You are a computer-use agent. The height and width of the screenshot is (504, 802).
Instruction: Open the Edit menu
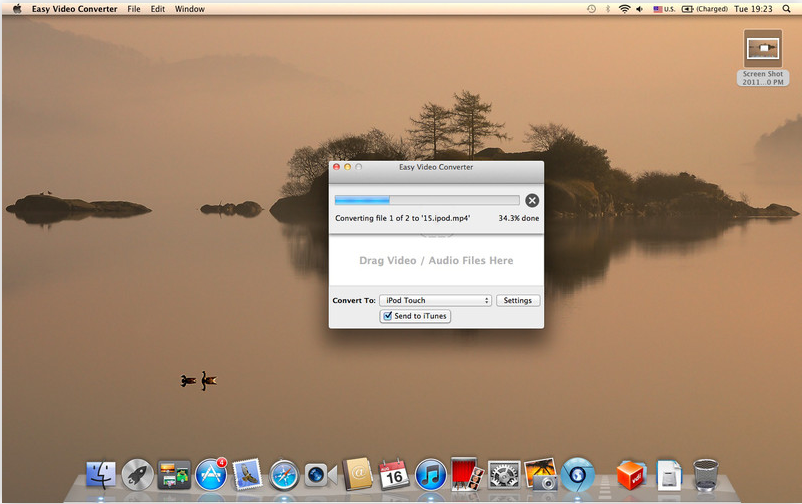[x=158, y=9]
